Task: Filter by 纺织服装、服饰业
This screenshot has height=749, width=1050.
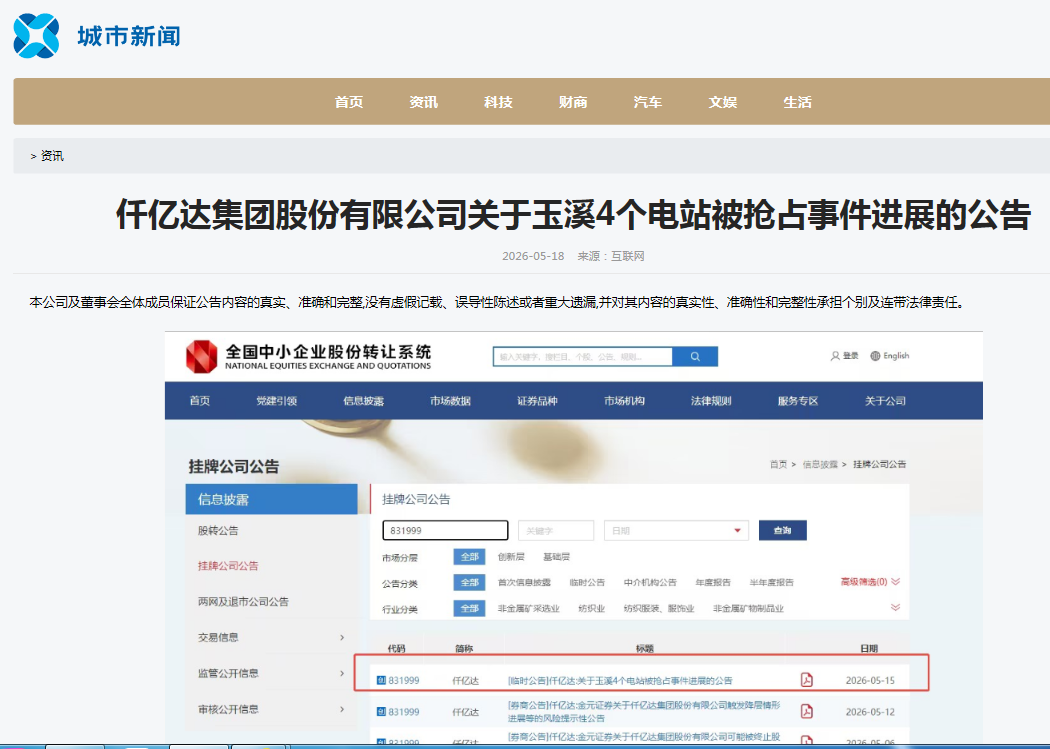Action: pyautogui.click(x=659, y=608)
